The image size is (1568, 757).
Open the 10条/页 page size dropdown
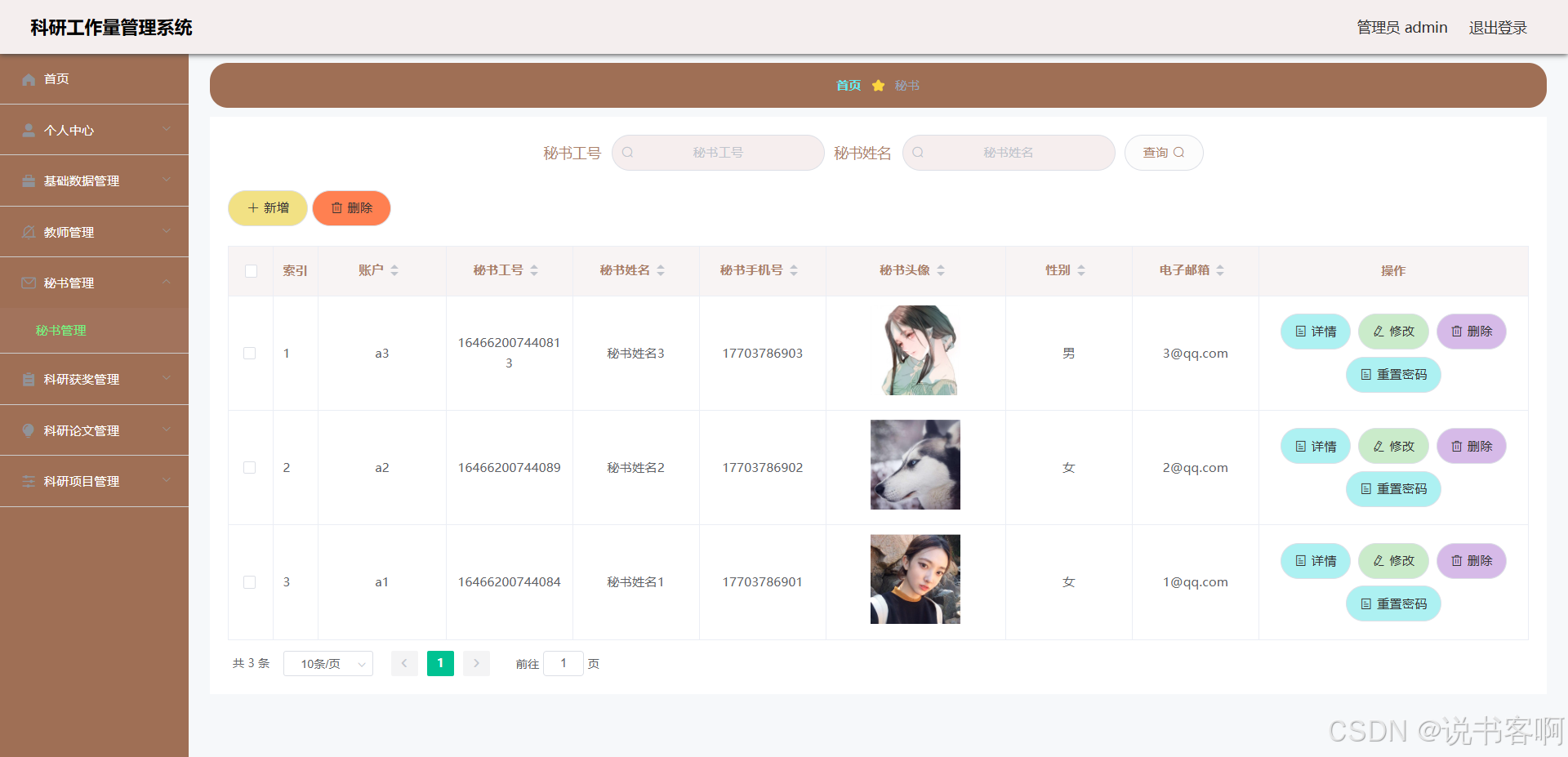[x=328, y=664]
